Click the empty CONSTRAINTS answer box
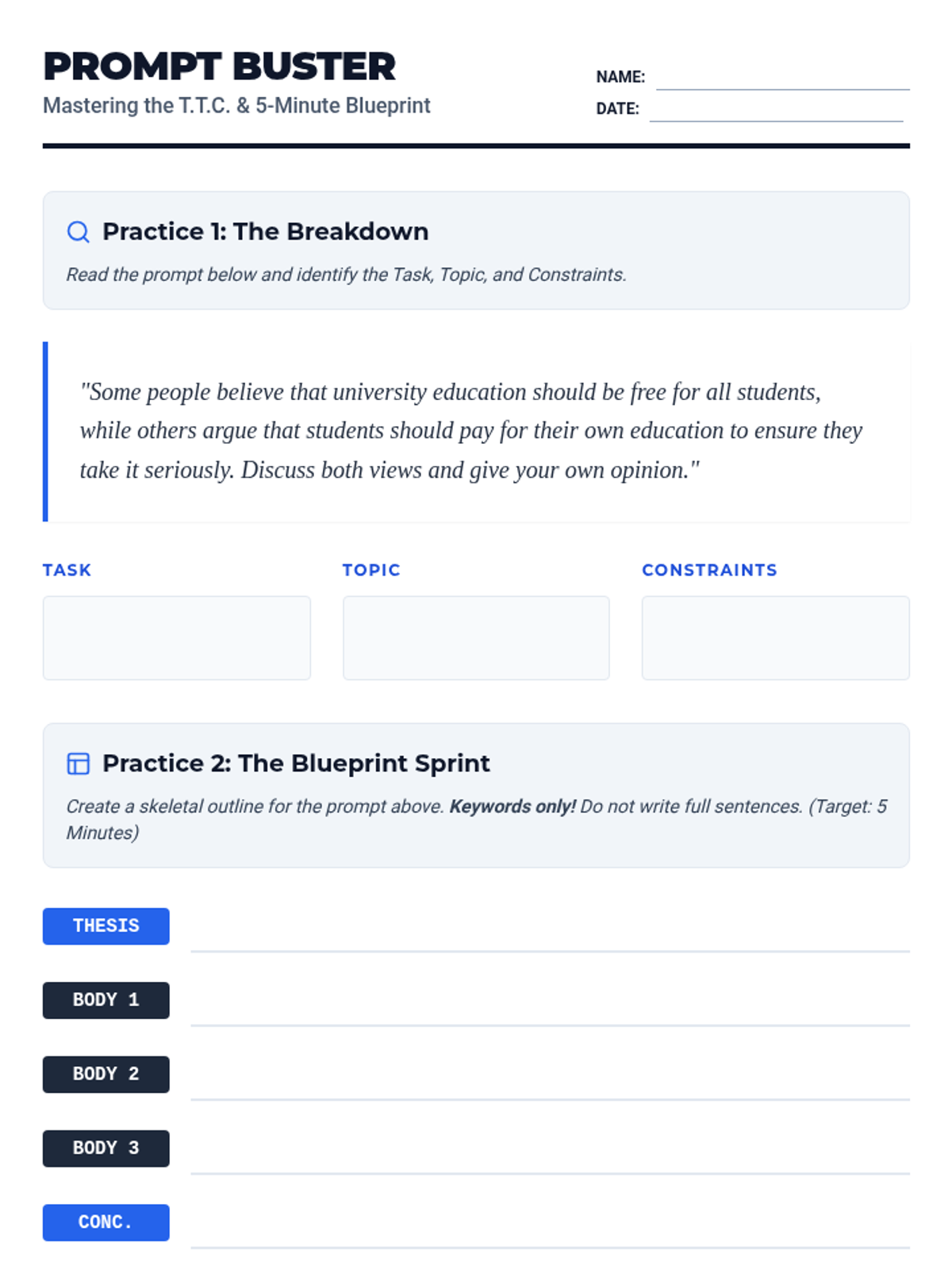This screenshot has height=1270, width=952. pos(775,638)
